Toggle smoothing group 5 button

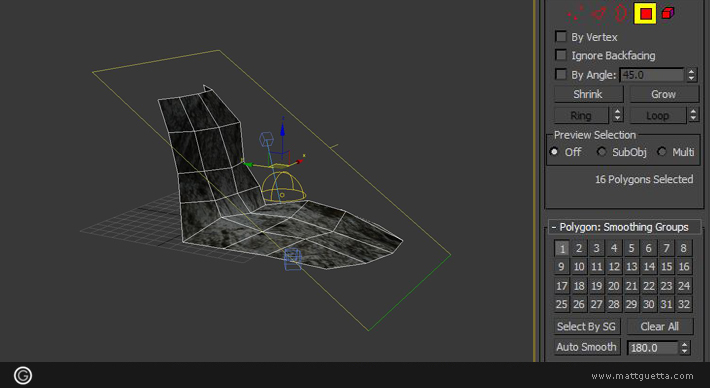pos(631,248)
